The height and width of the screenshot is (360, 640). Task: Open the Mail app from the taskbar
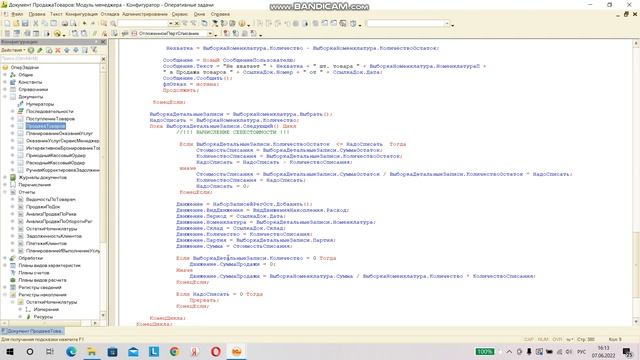pyautogui.click(x=133, y=351)
